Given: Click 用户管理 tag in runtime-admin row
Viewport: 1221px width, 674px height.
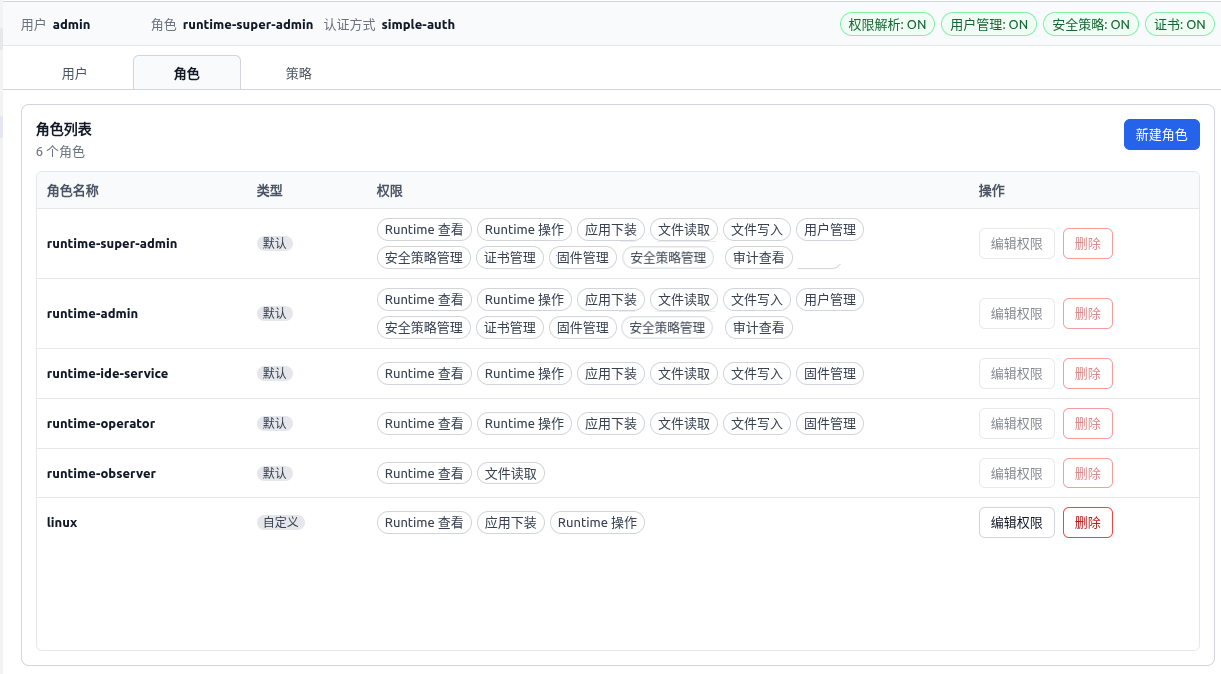Looking at the screenshot, I should (830, 300).
